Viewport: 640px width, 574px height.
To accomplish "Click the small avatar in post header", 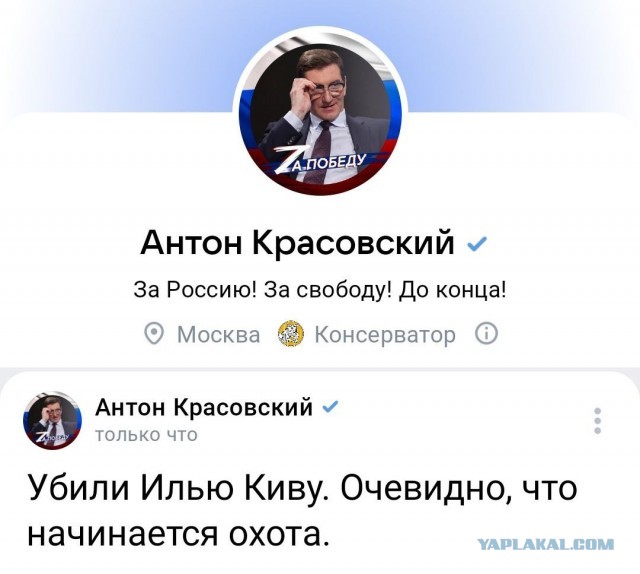I will point(52,420).
